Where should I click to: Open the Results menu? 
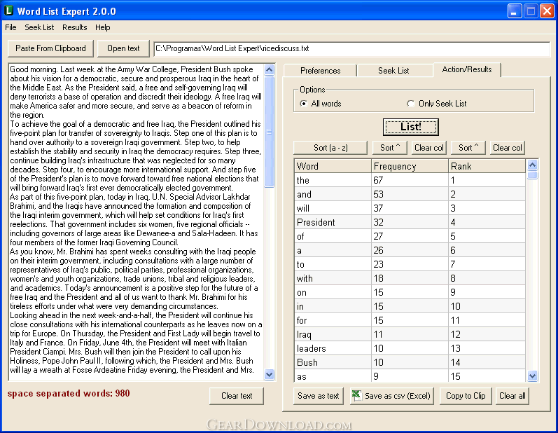coord(75,27)
